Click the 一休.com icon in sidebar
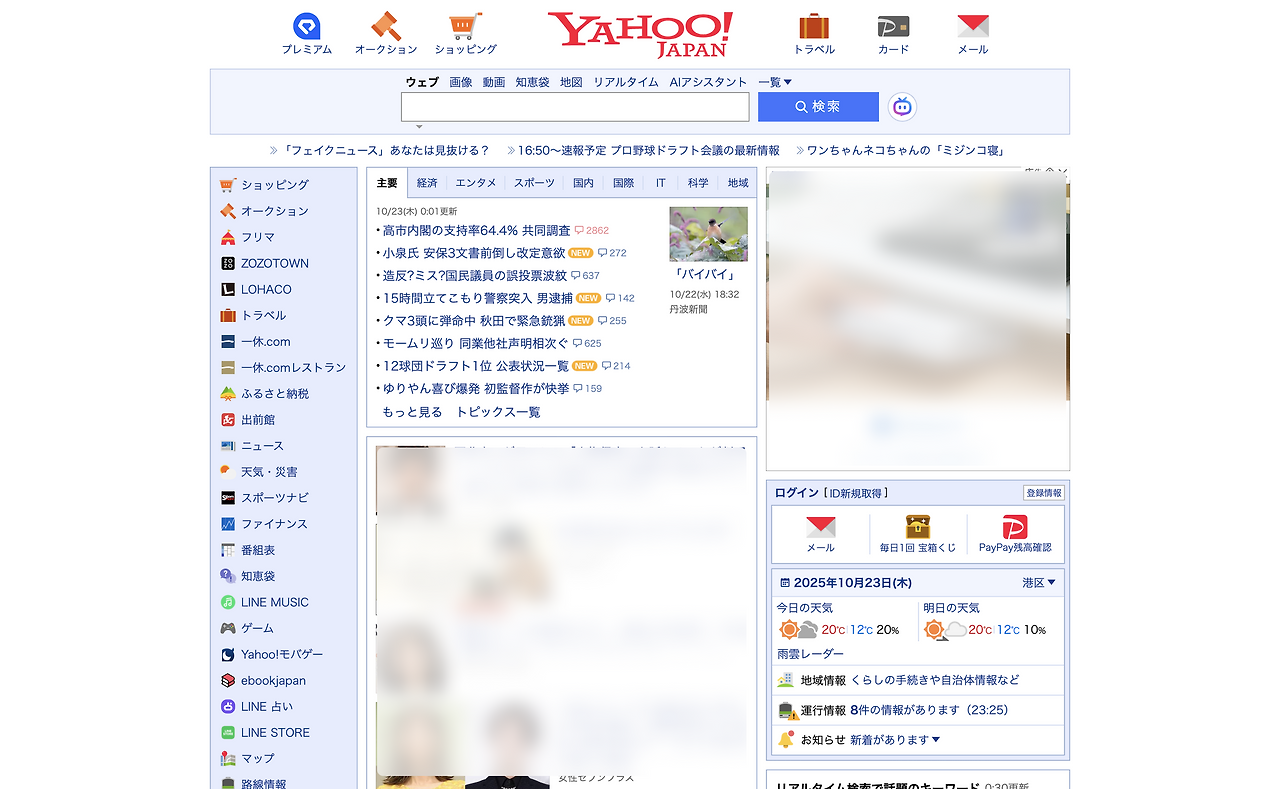The width and height of the screenshot is (1280, 789). [x=228, y=341]
